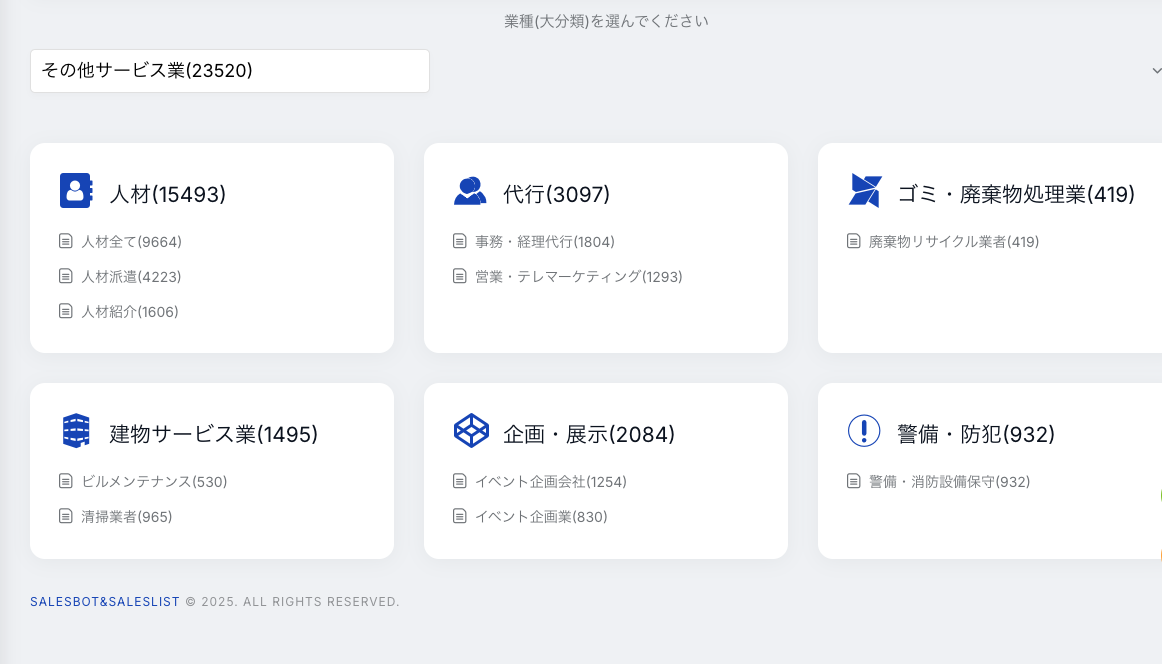Click the building icon beside 建物サービス業
1162x664 pixels.
tap(76, 431)
